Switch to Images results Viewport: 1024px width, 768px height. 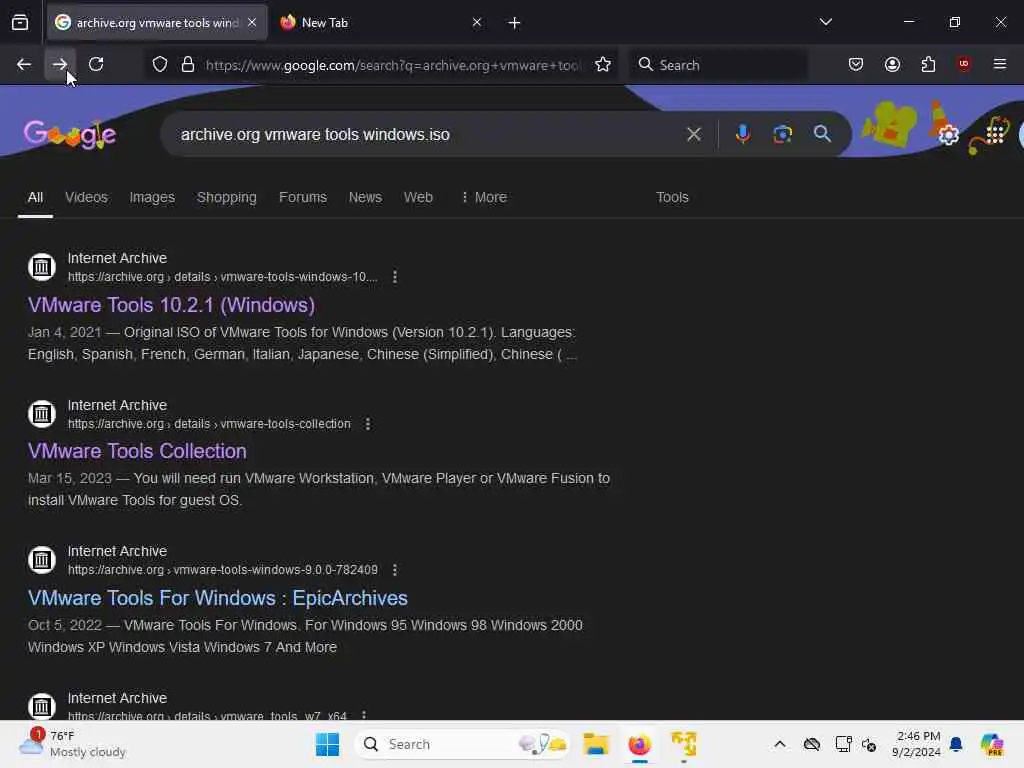[152, 197]
